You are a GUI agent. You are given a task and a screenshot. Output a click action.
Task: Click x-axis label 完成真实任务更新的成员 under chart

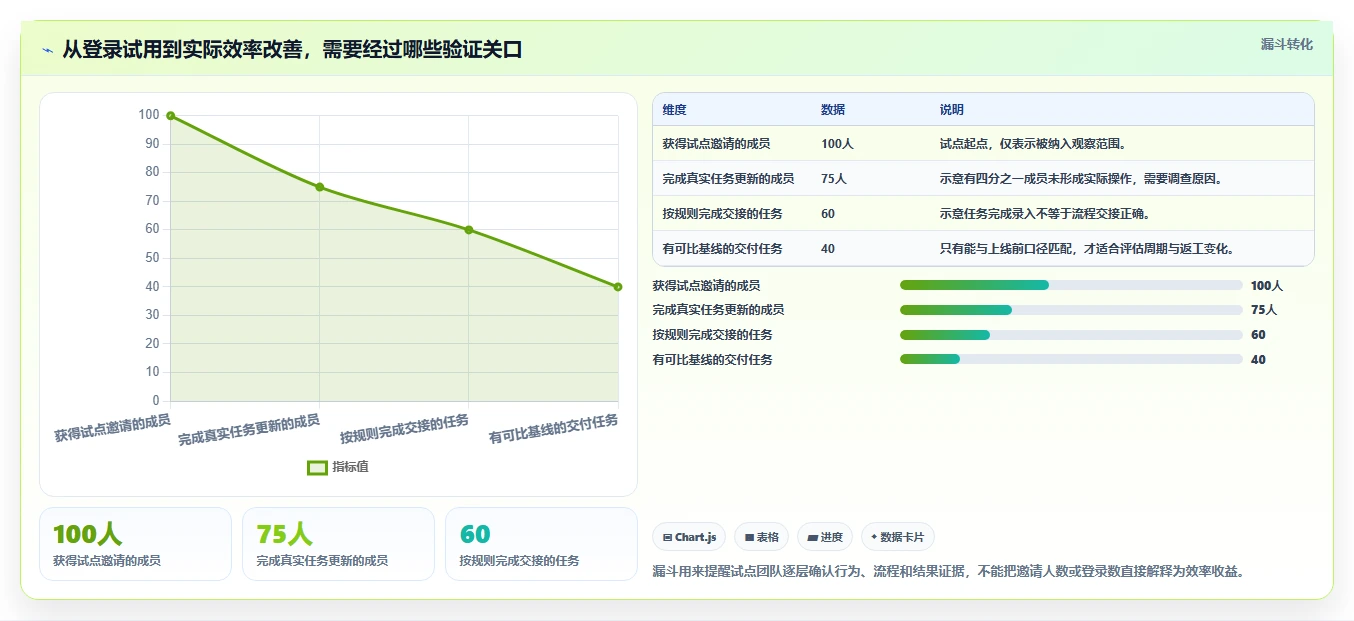[249, 430]
